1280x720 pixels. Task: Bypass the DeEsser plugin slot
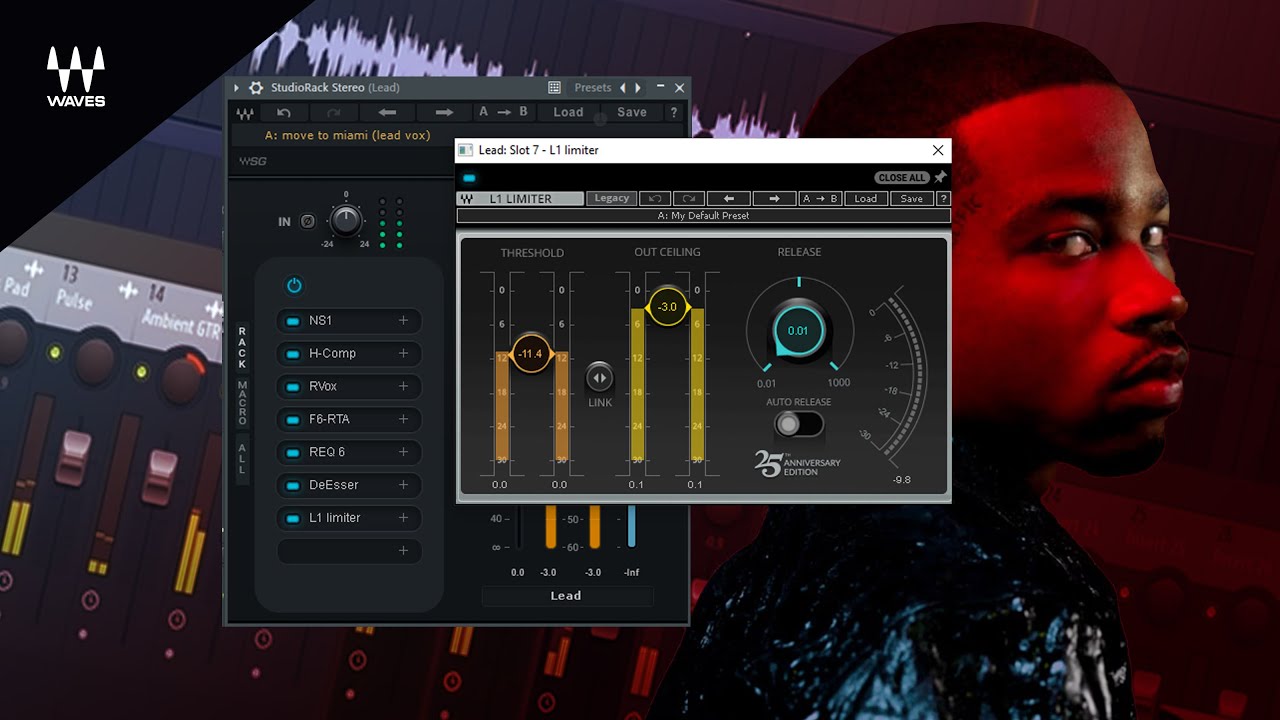(x=293, y=485)
